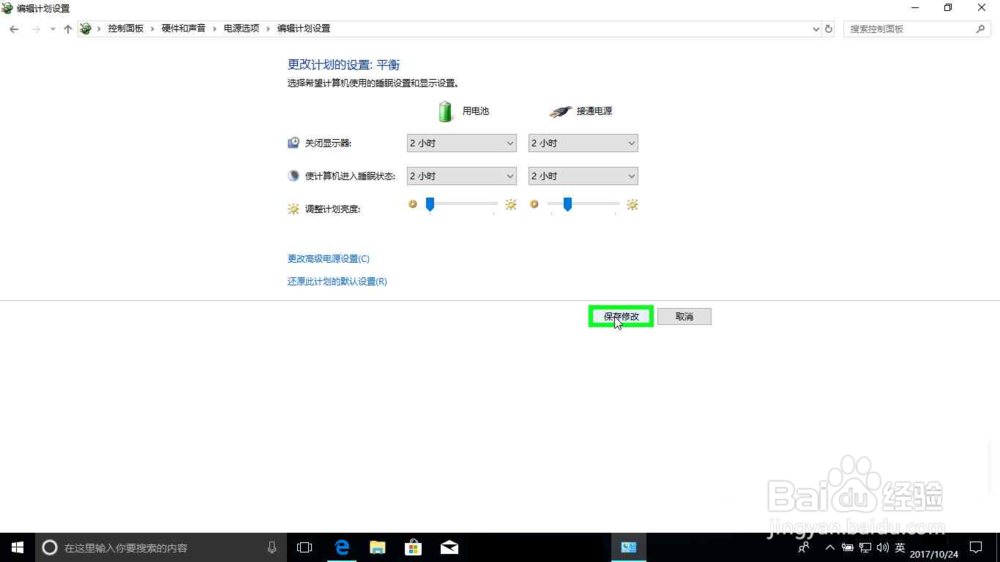Screen dimensions: 1000x562
Task: Click the window title bar app icon
Action: tap(7, 8)
